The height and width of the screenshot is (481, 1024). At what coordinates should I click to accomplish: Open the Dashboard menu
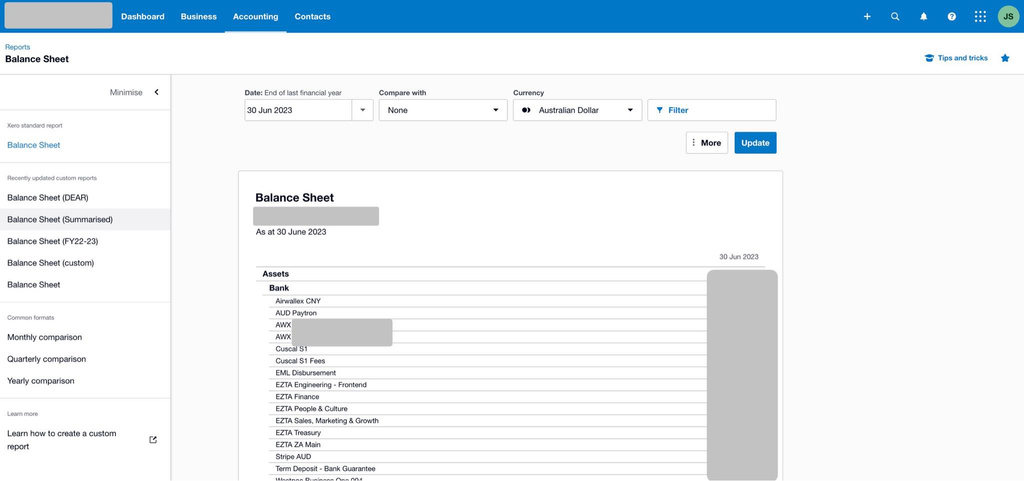tap(142, 16)
